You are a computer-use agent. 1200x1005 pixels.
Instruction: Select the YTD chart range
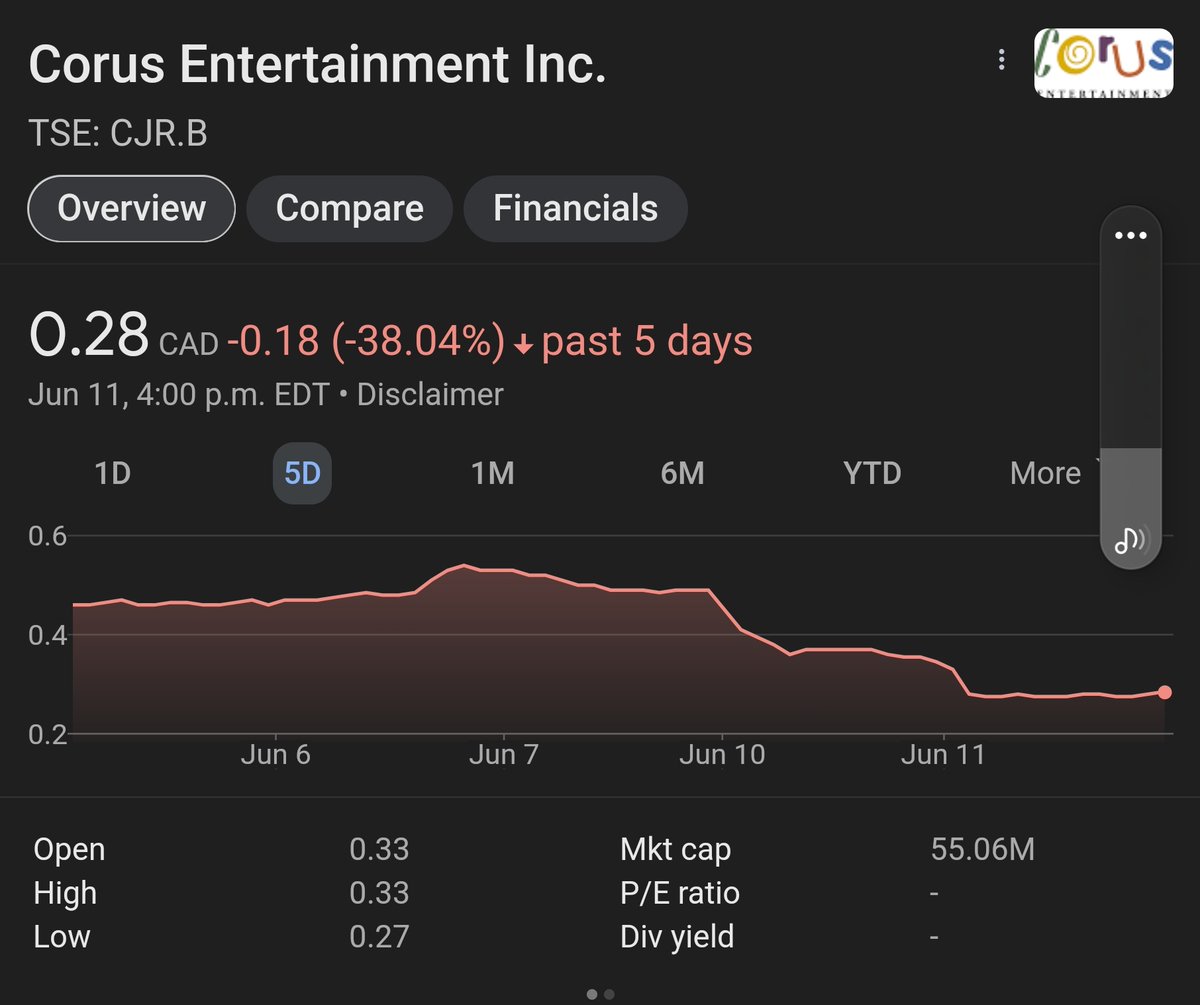pos(873,473)
